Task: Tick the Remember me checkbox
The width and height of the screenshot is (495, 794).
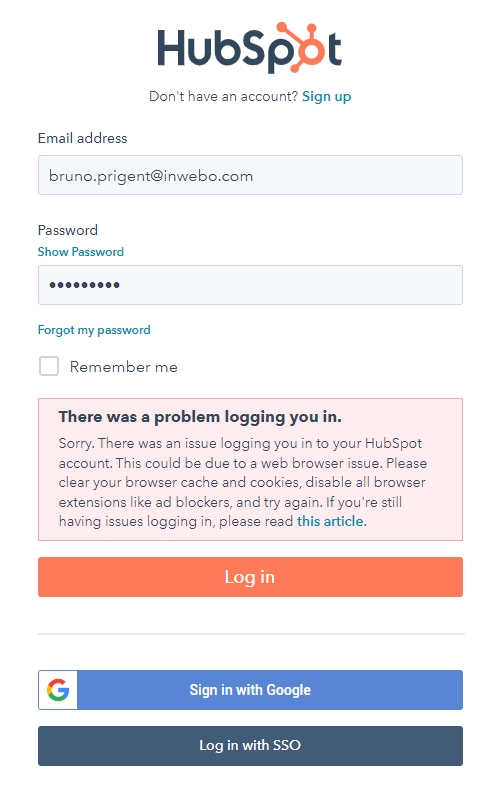Action: click(49, 366)
